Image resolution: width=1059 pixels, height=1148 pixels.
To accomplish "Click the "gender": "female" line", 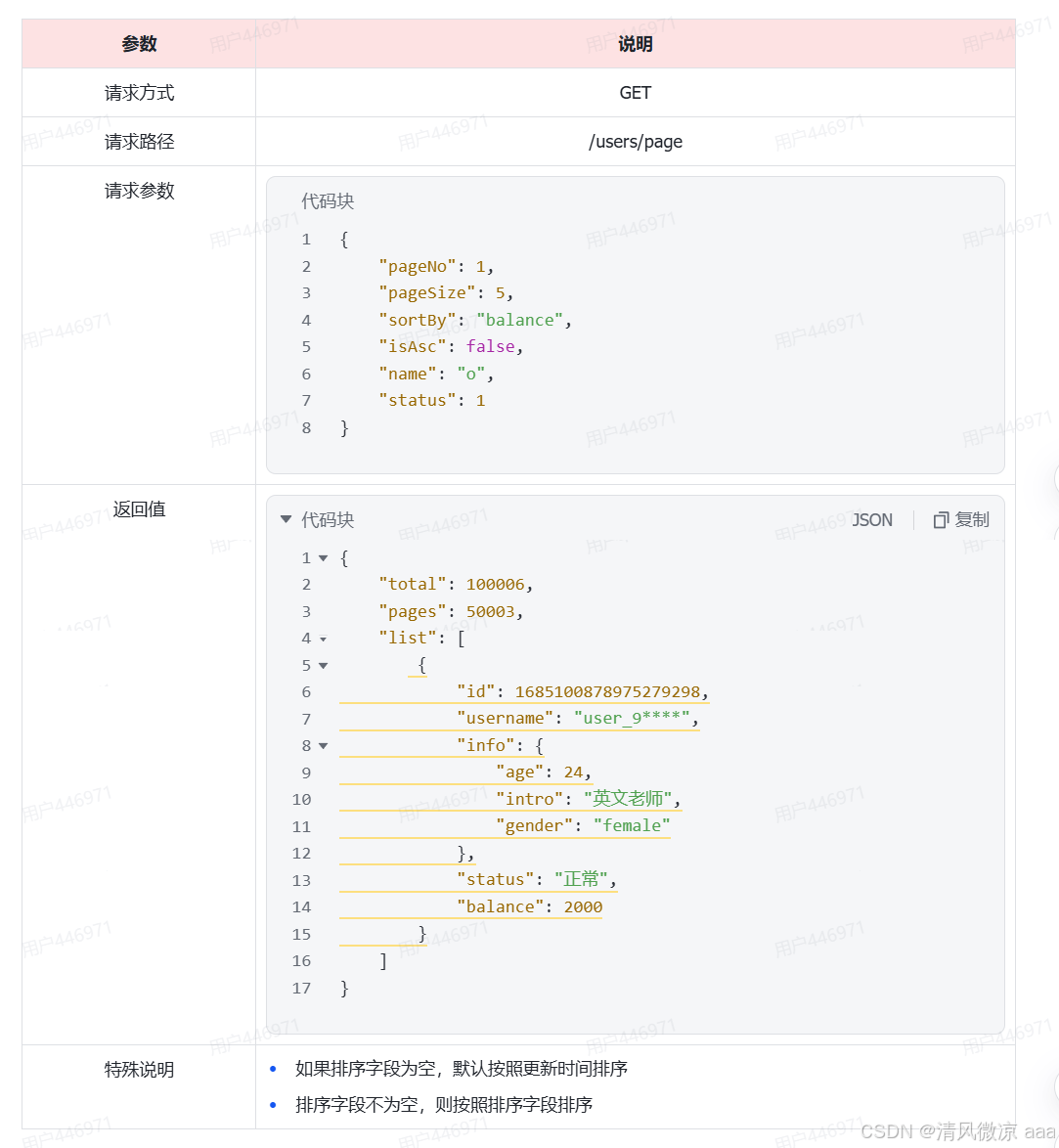I will 583,826.
